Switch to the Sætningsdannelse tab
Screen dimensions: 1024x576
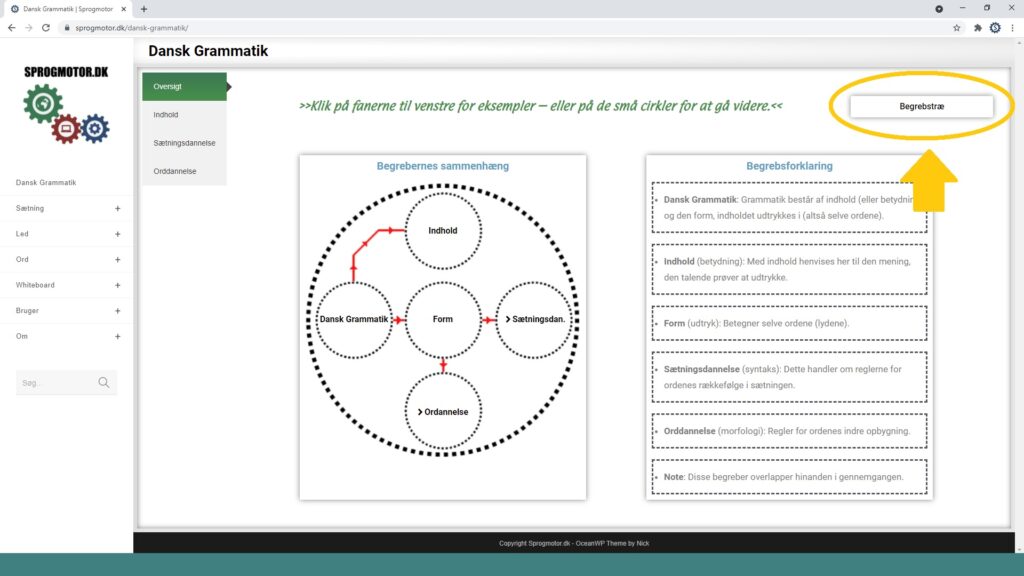point(184,143)
